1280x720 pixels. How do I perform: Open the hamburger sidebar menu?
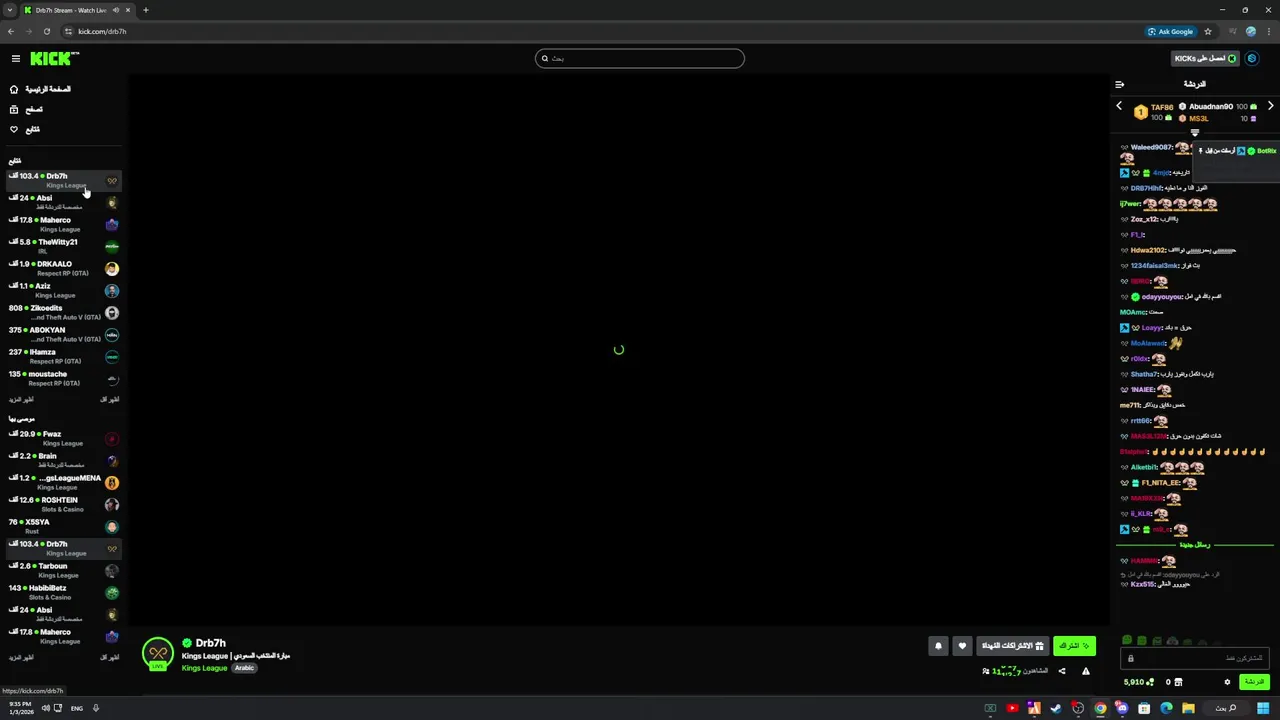point(15,59)
